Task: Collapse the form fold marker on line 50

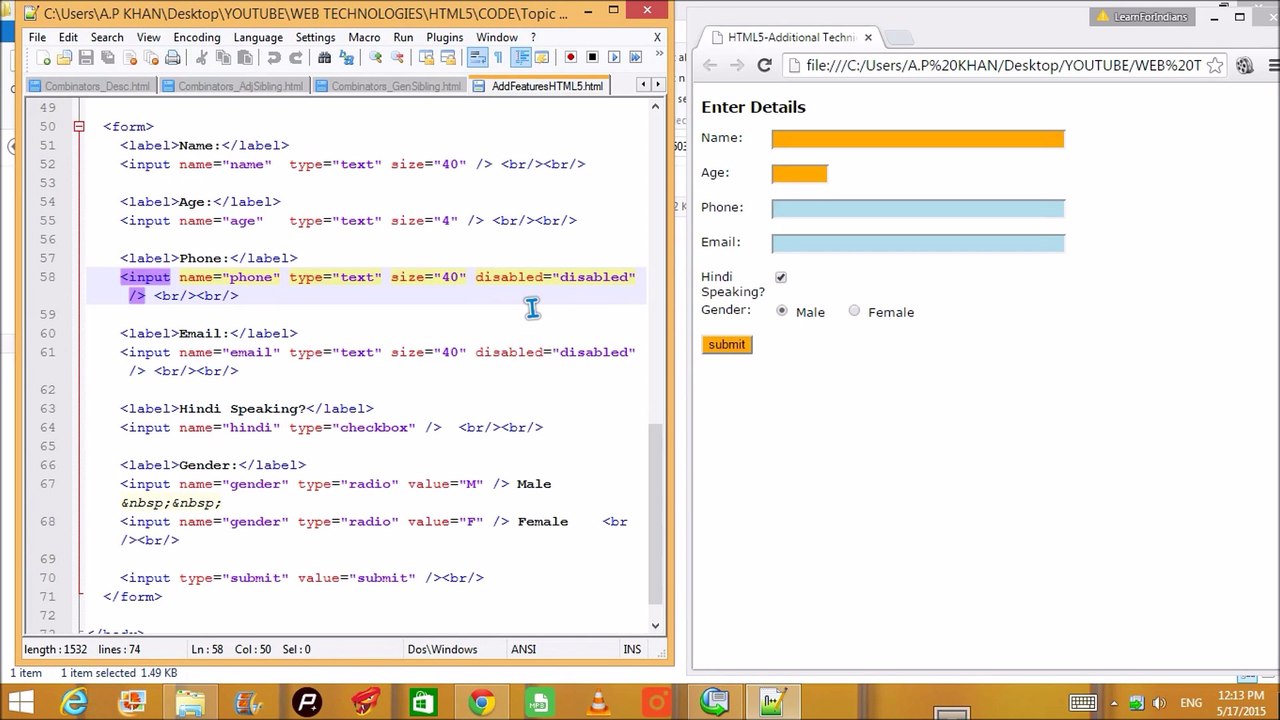Action: tap(79, 127)
